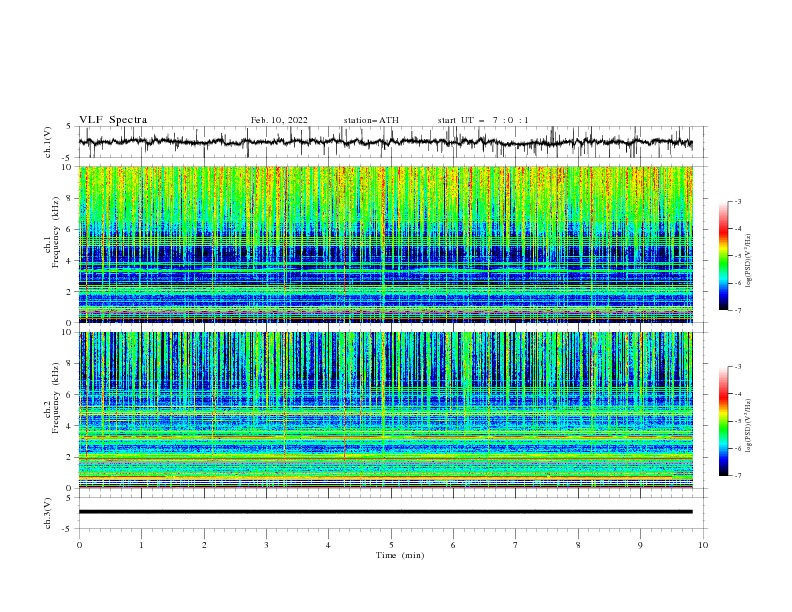Click the time axis tick label "6"
Image resolution: width=792 pixels, height=612 pixels.
click(x=454, y=545)
